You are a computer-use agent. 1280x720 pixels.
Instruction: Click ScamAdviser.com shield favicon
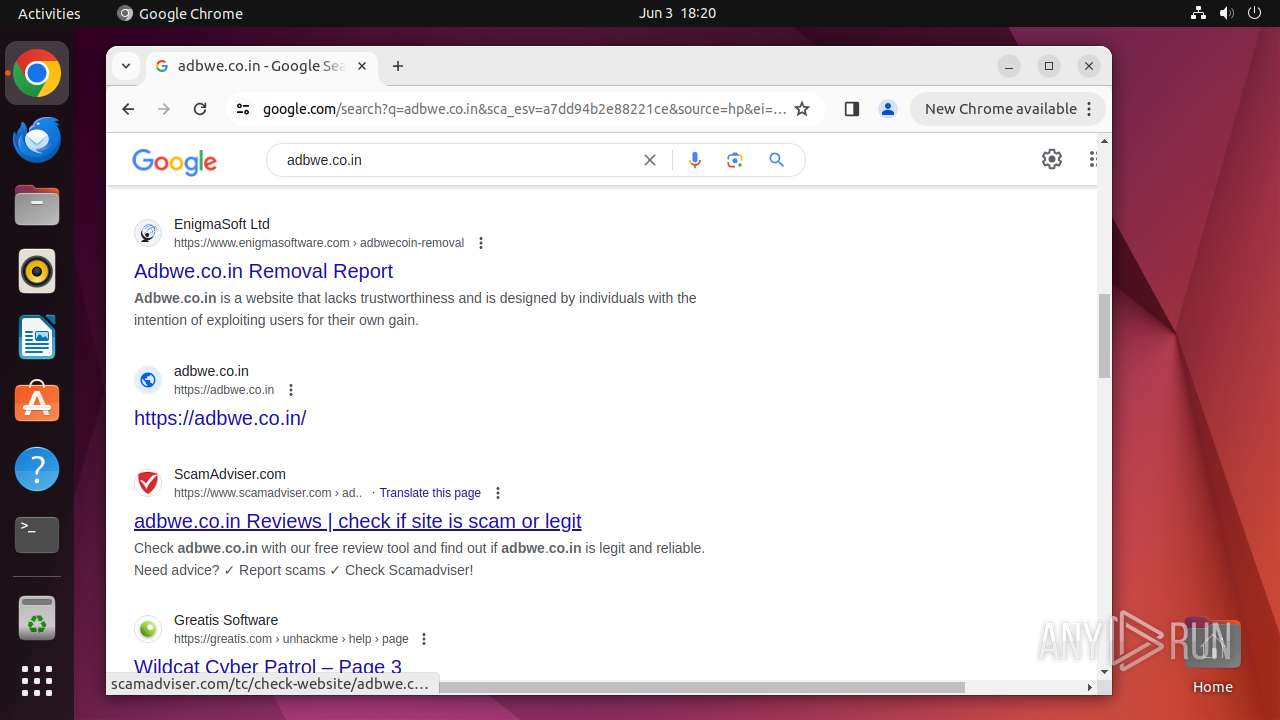pyautogui.click(x=148, y=483)
